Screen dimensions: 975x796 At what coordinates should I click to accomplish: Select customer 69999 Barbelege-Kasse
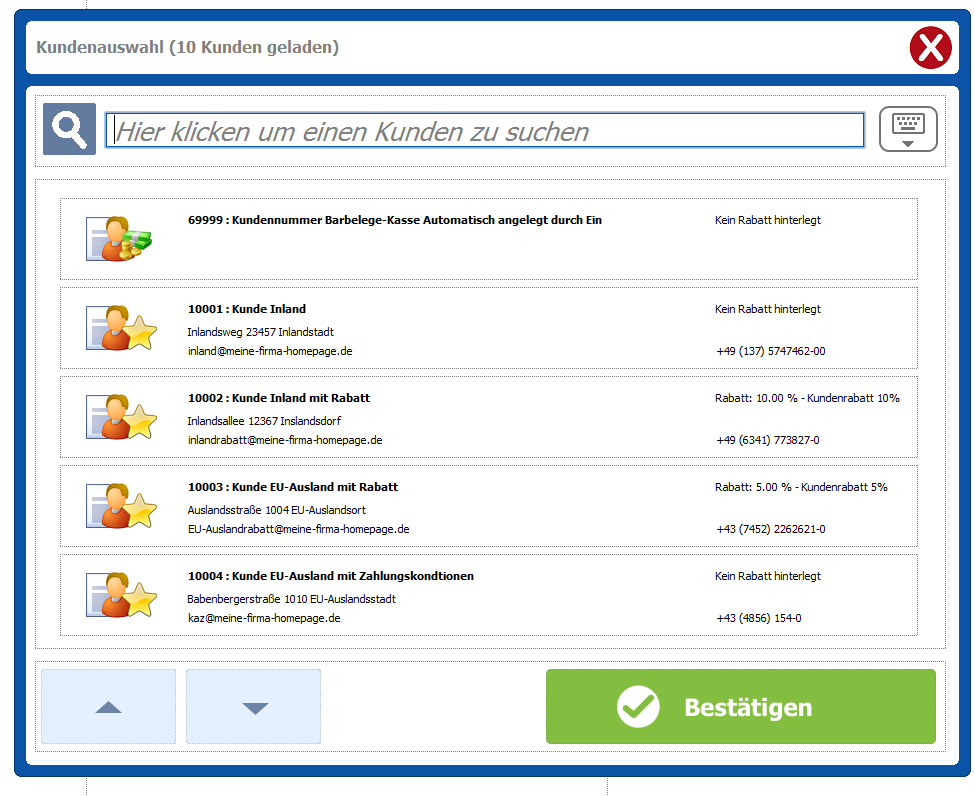[x=394, y=220]
